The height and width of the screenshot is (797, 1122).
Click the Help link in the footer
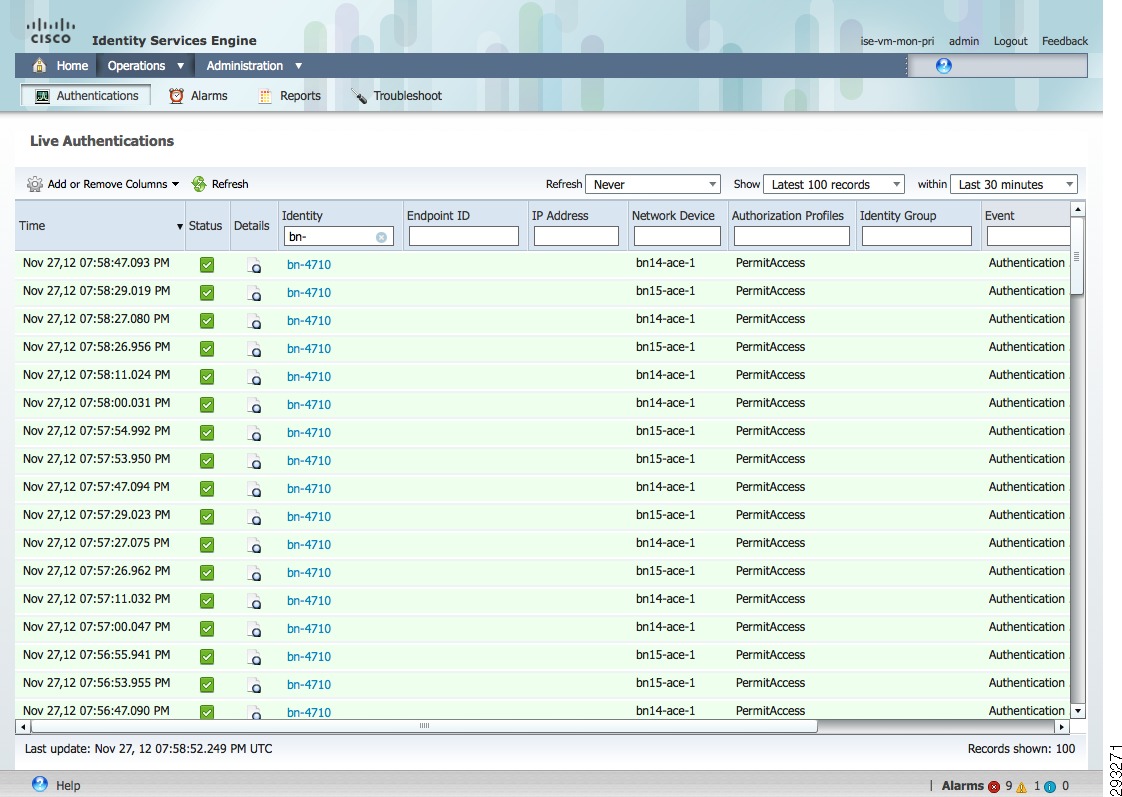68,786
